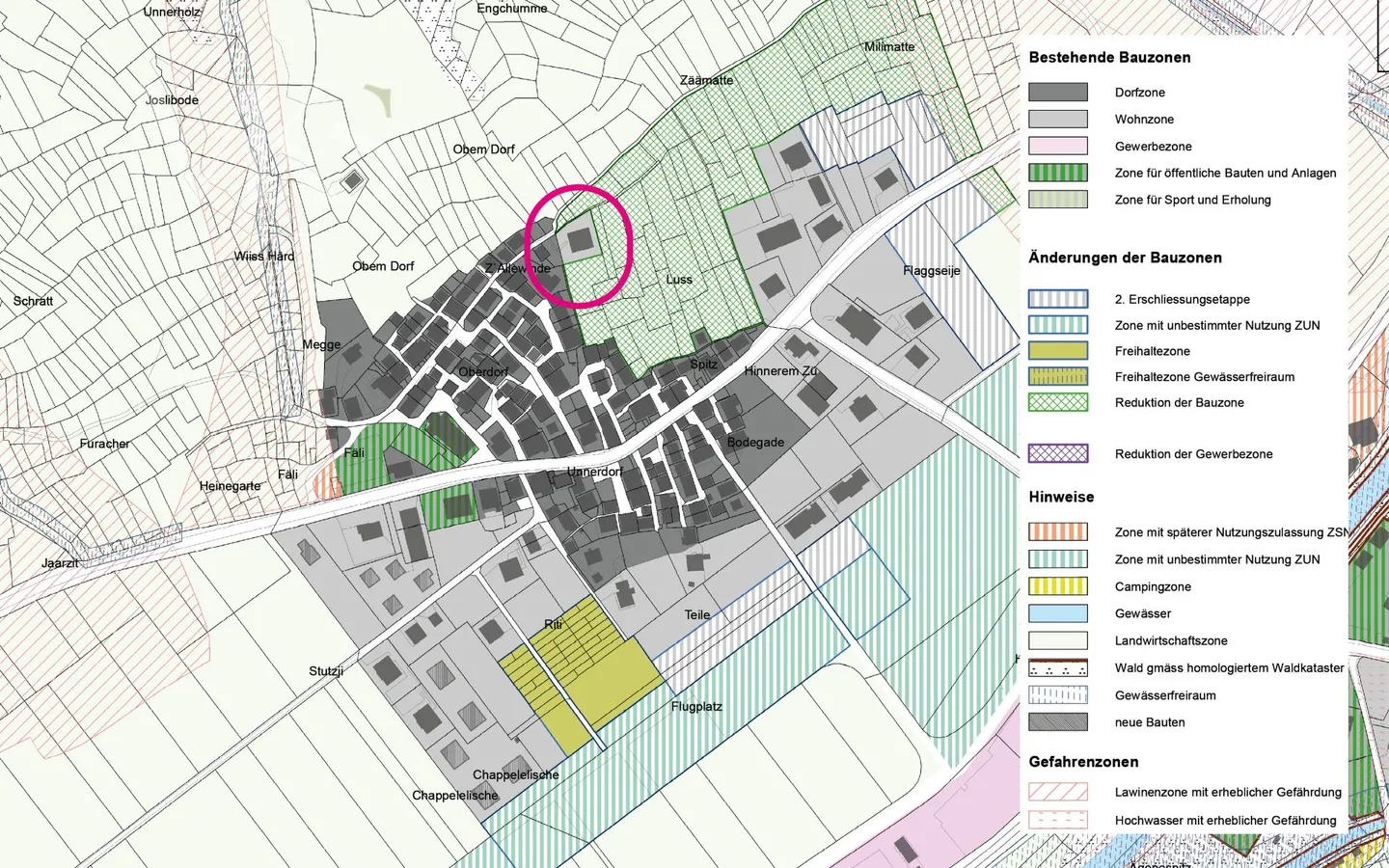
Task: Click the Lawinenzone red hatched legend symbol
Action: coord(1057,792)
